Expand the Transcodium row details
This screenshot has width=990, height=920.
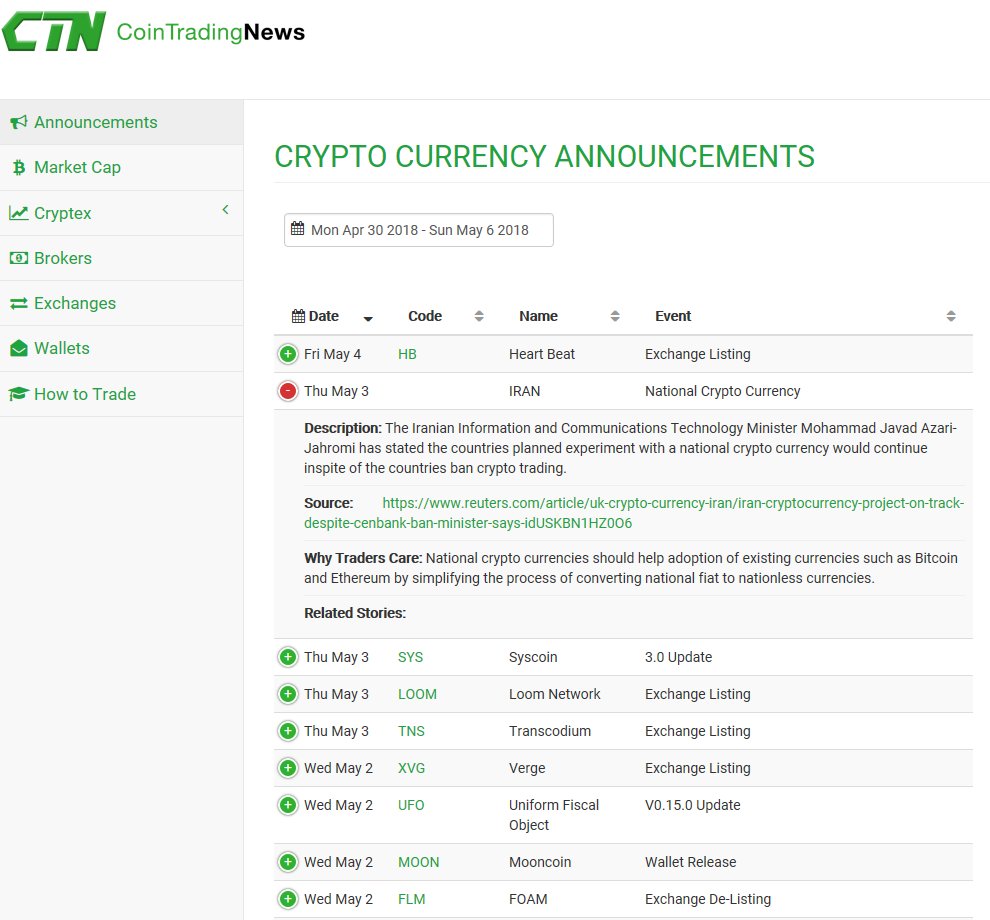pos(288,731)
